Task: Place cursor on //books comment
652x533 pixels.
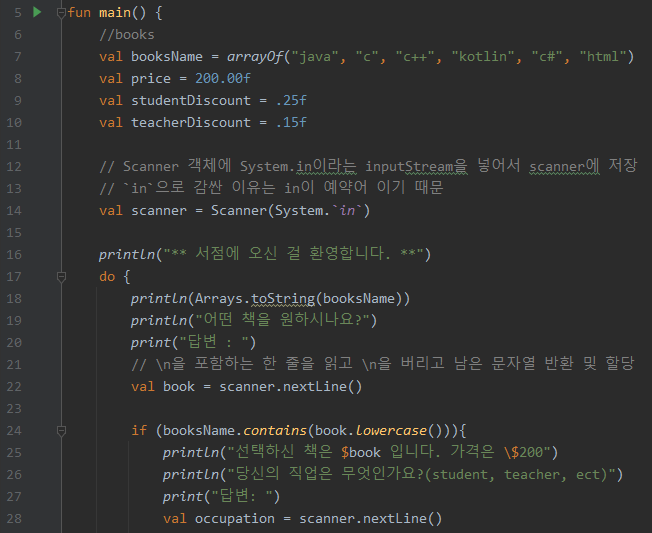Action: pyautogui.click(x=127, y=35)
